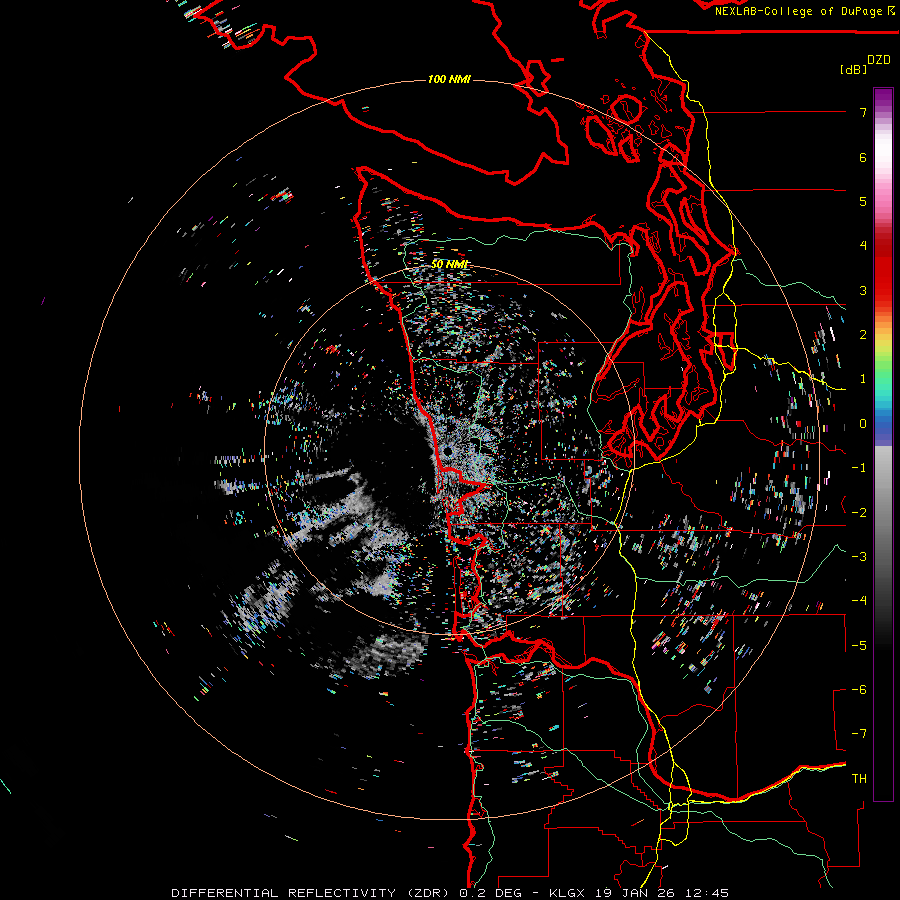Click the -6 value on the scale
Image resolution: width=900 pixels, height=900 pixels.
859,690
